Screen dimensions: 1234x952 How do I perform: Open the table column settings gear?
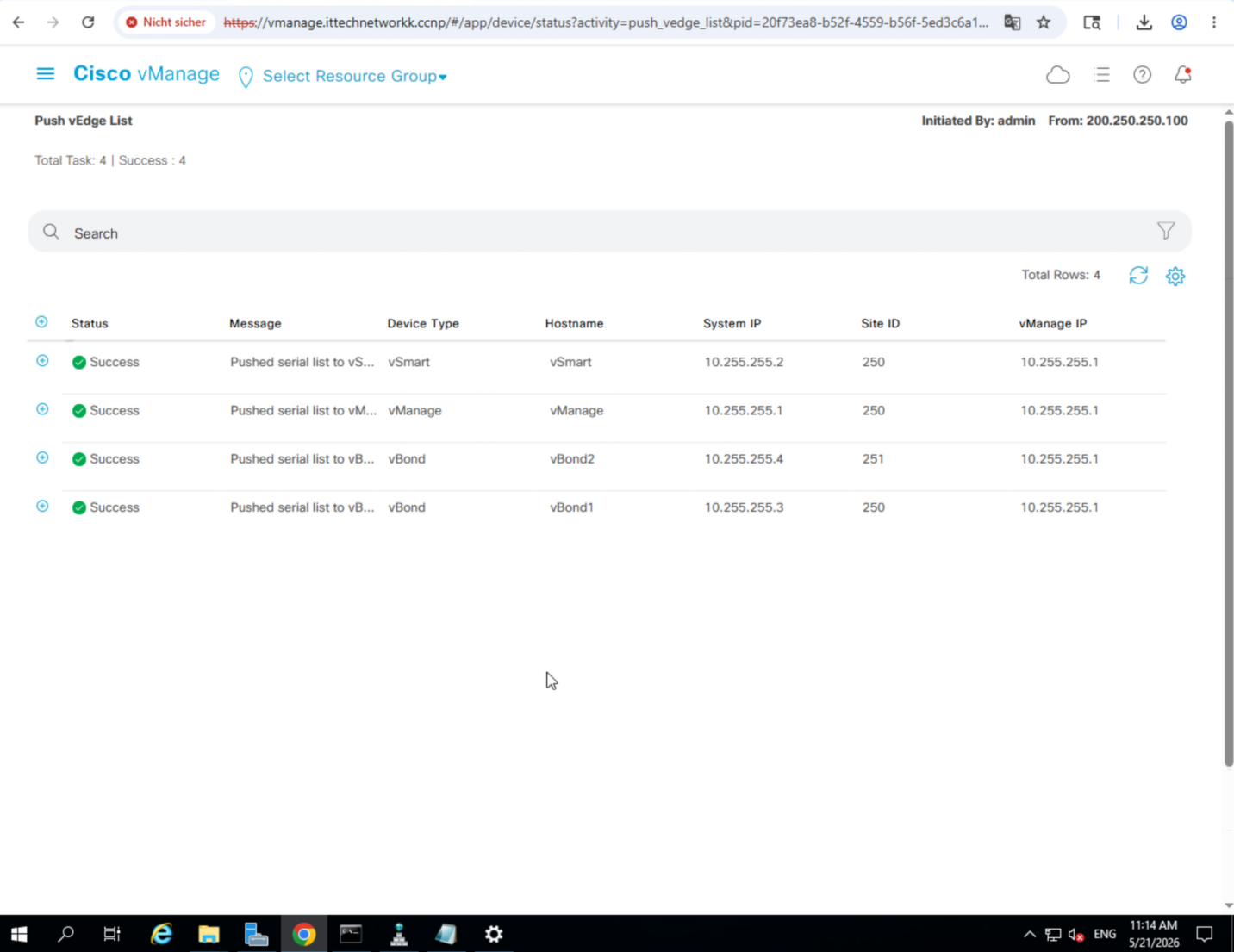click(x=1175, y=276)
